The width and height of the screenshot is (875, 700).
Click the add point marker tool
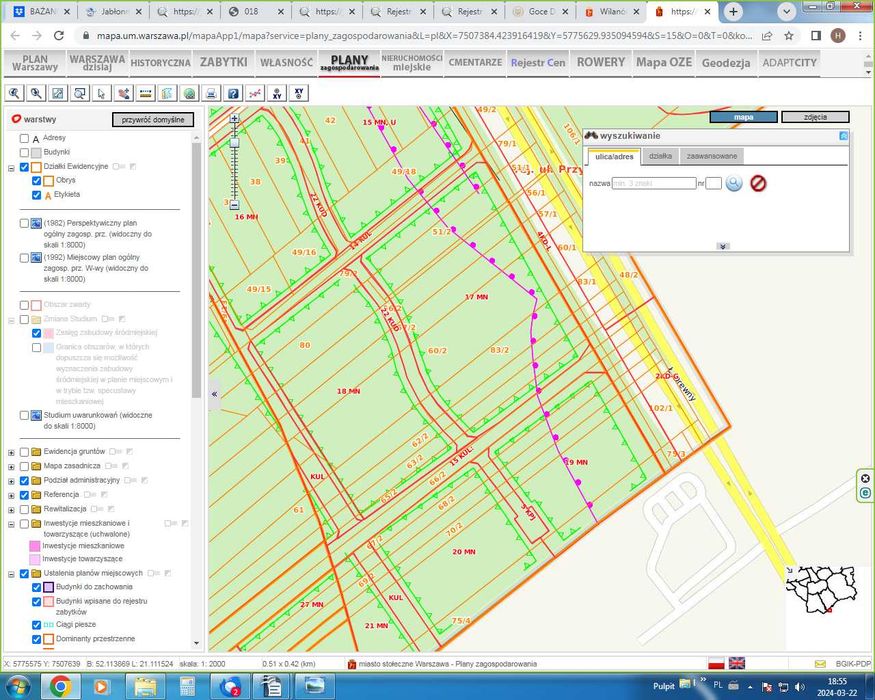coord(124,93)
